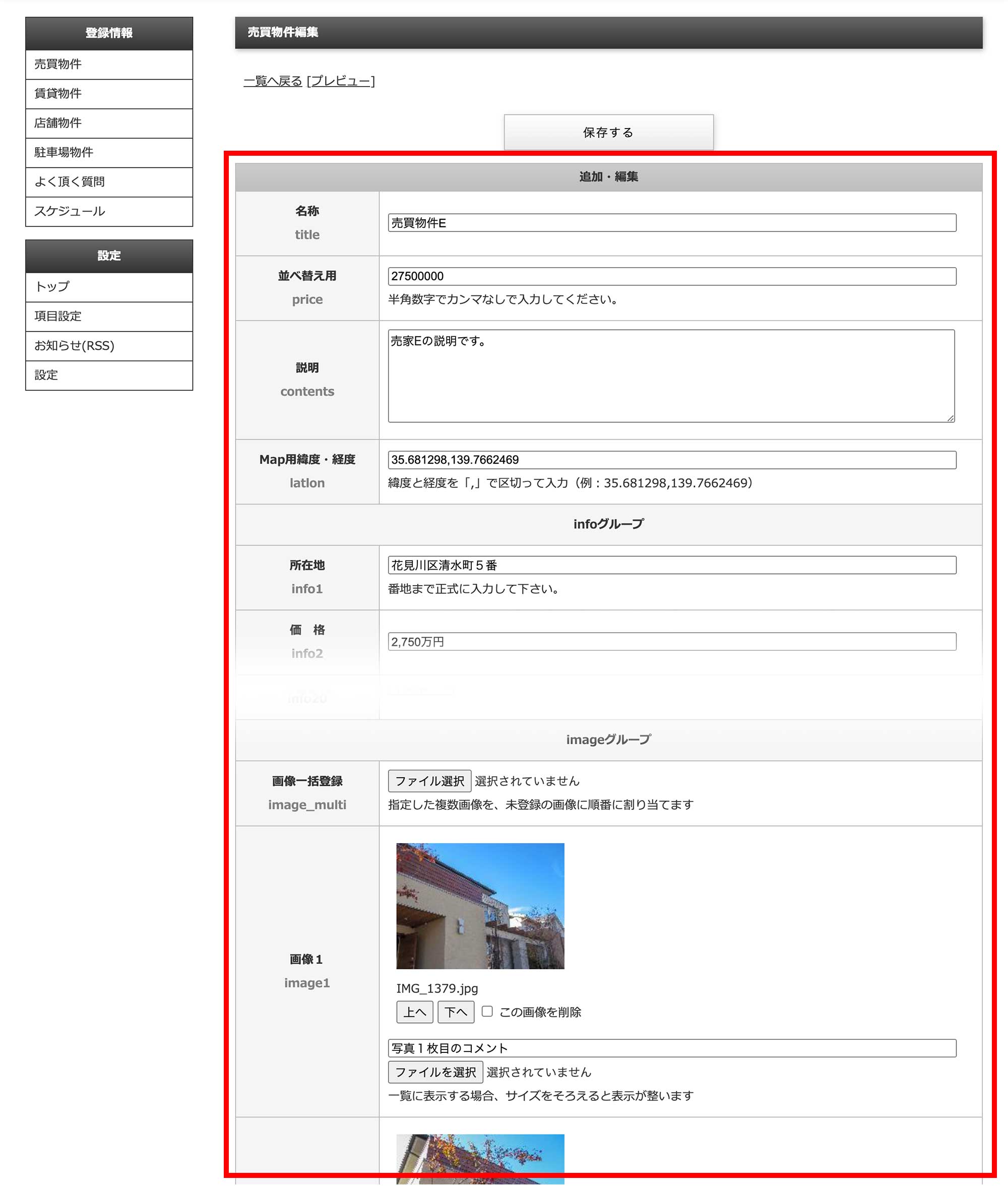Click the infoグループ section heading
This screenshot has width=1008, height=1186.
(608, 525)
